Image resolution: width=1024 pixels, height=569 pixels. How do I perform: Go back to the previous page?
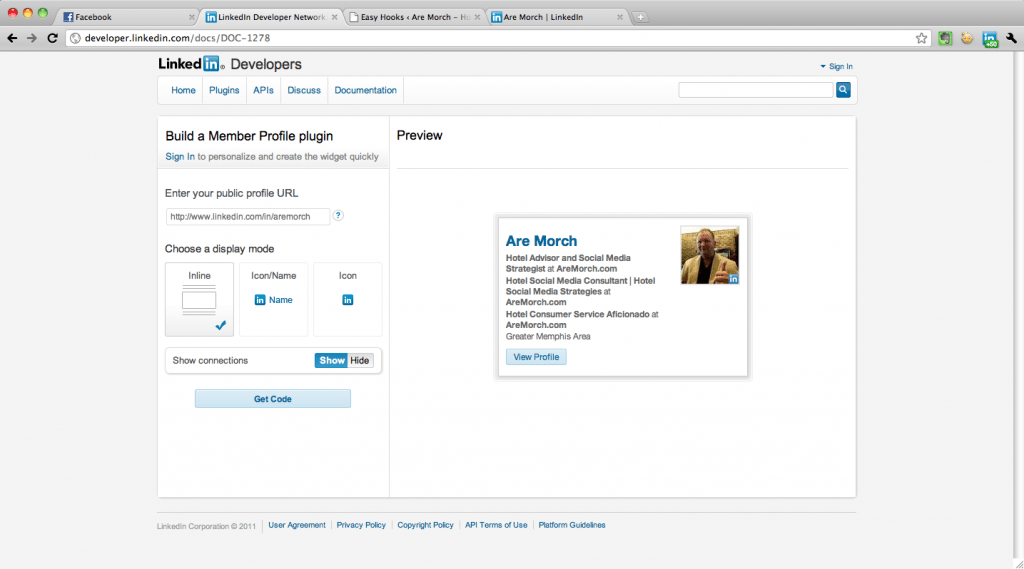coord(12,38)
